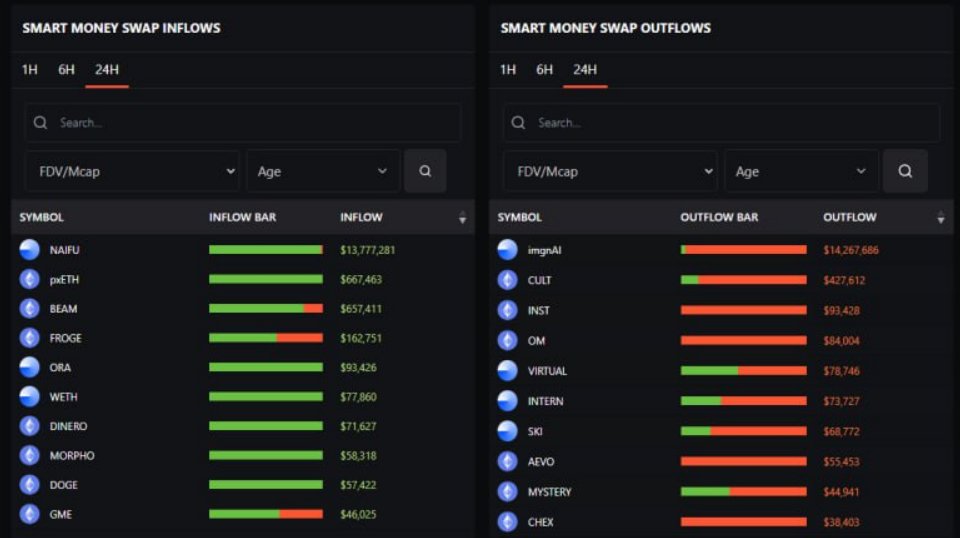
Task: Click the pxETH symbol name
Action: [64, 280]
